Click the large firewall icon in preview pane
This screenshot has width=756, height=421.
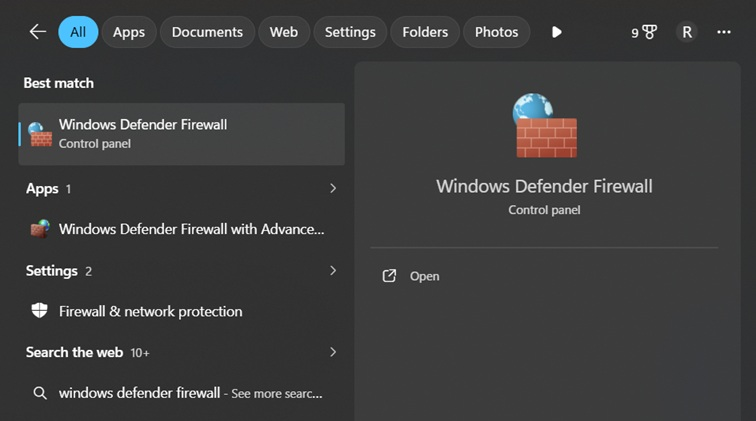[545, 125]
